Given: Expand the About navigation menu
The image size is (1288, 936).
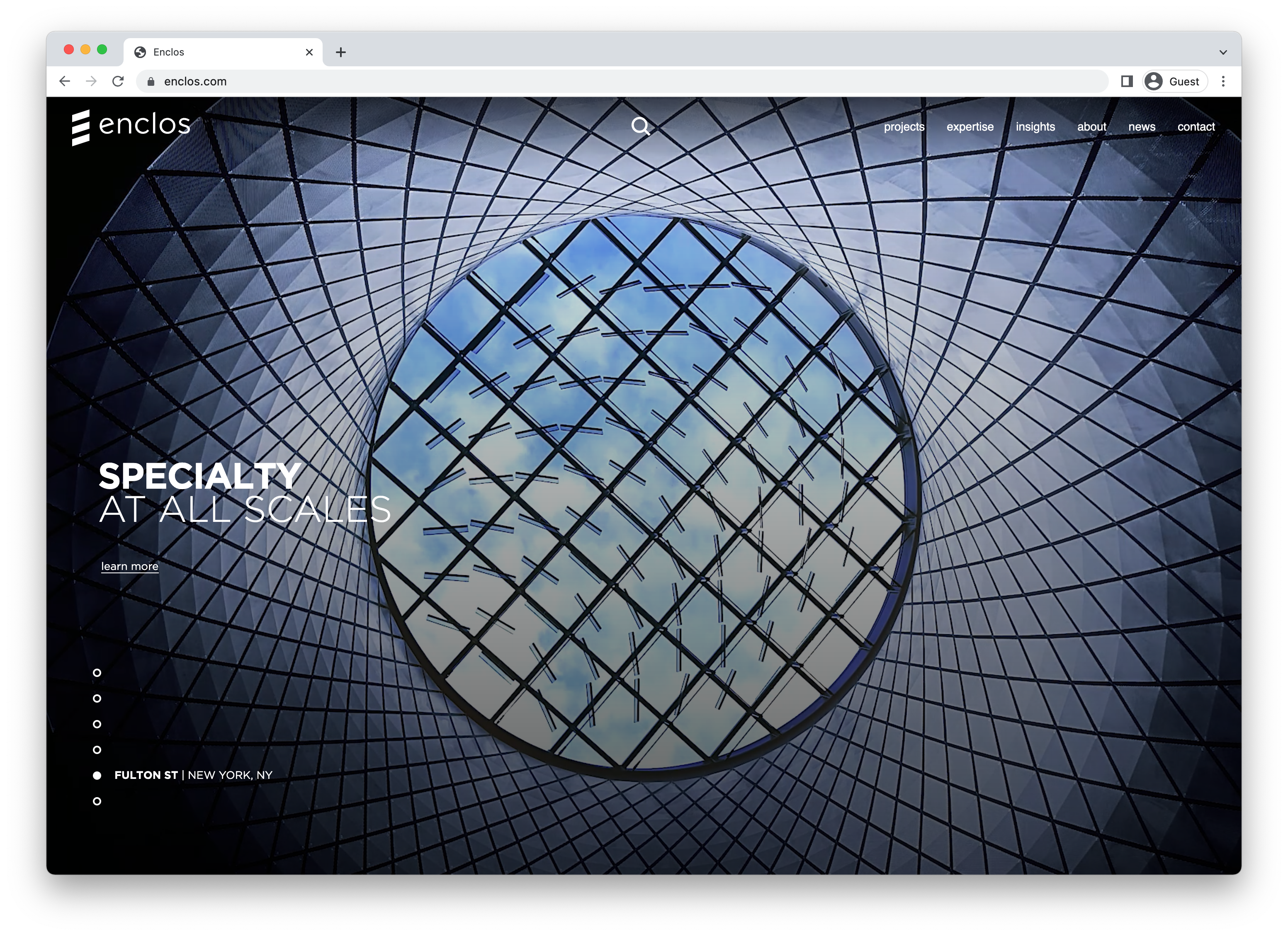Looking at the screenshot, I should (x=1091, y=125).
